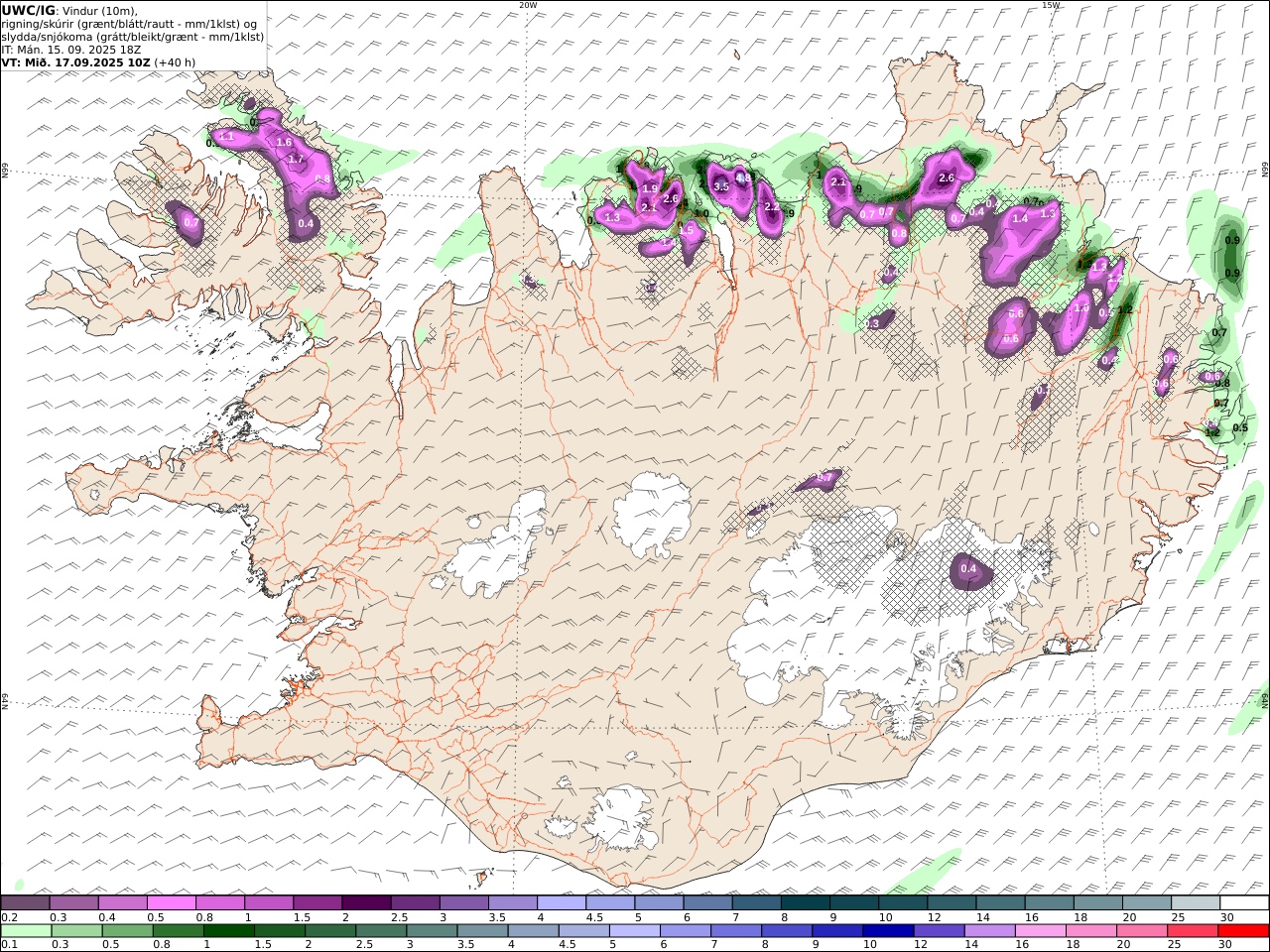Select the darkest green rain swatch labeled 1
This screenshot has height=952, width=1270.
[227, 931]
